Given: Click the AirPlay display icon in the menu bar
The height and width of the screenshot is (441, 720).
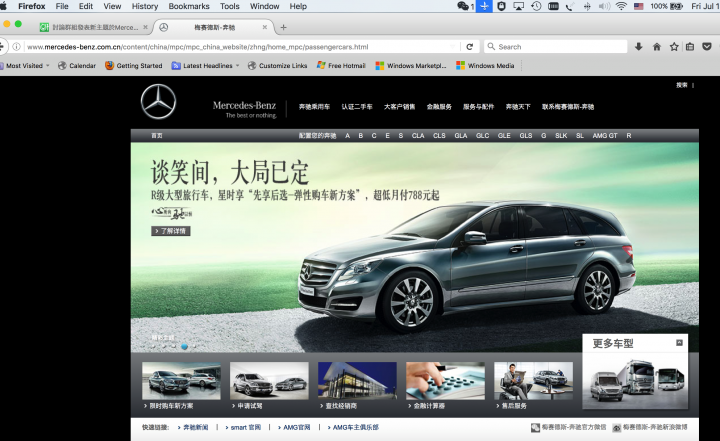Looking at the screenshot, I should pos(518,6).
